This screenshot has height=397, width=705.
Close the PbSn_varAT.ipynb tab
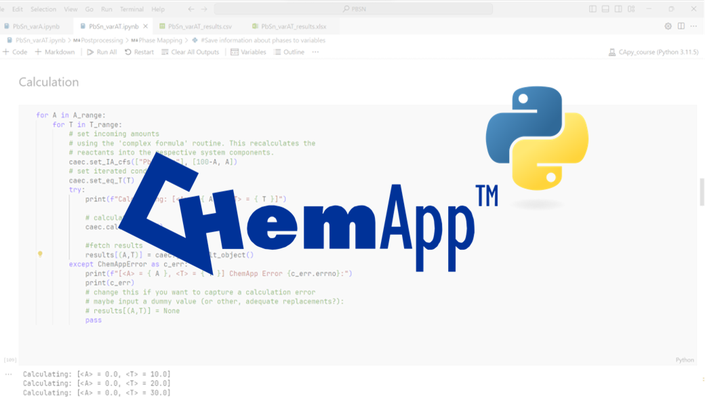pyautogui.click(x=145, y=27)
